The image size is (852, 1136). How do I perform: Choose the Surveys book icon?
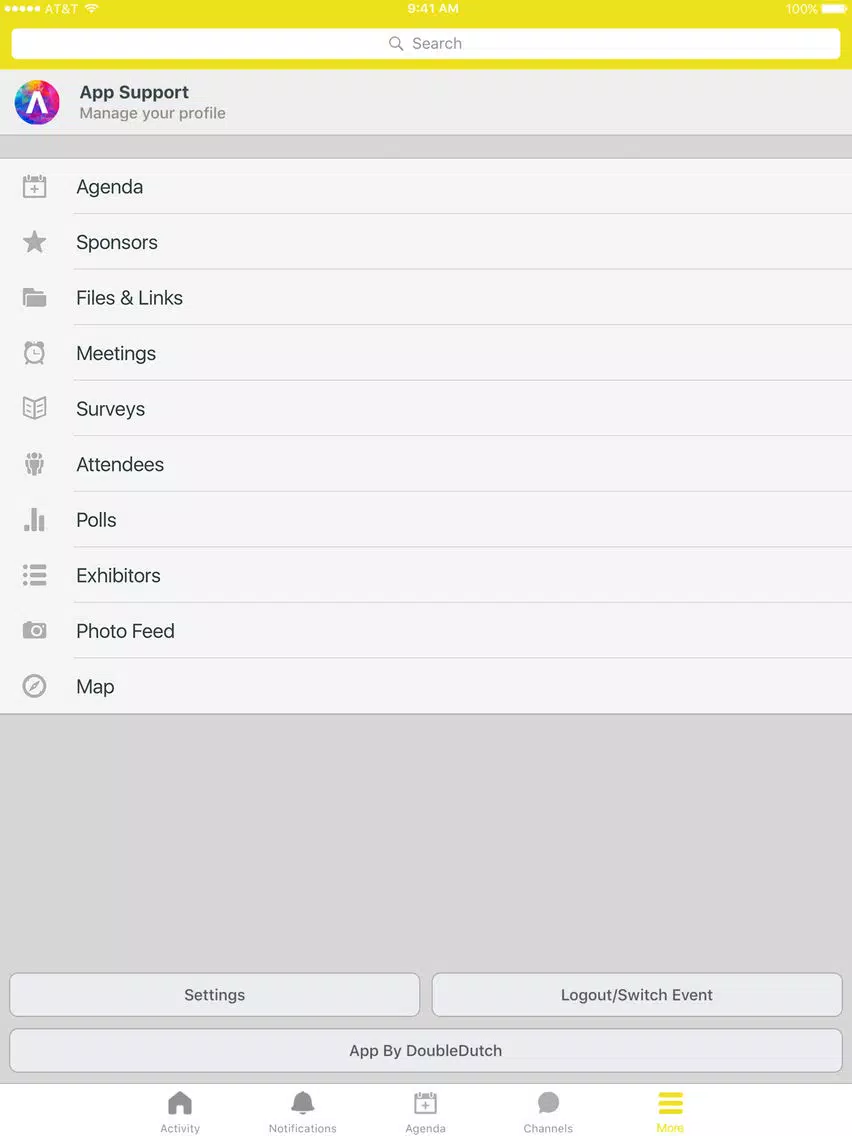[34, 409]
